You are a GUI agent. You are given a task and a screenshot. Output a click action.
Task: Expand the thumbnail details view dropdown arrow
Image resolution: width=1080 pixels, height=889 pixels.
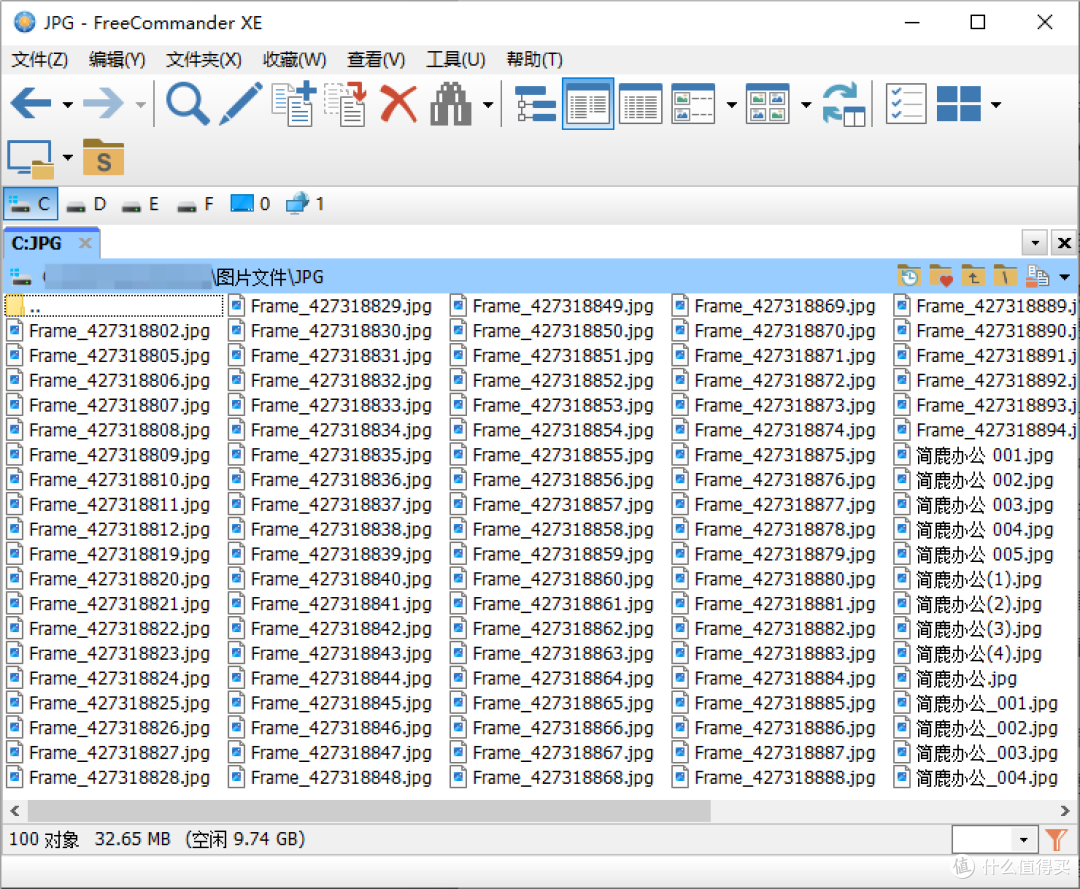coord(731,105)
